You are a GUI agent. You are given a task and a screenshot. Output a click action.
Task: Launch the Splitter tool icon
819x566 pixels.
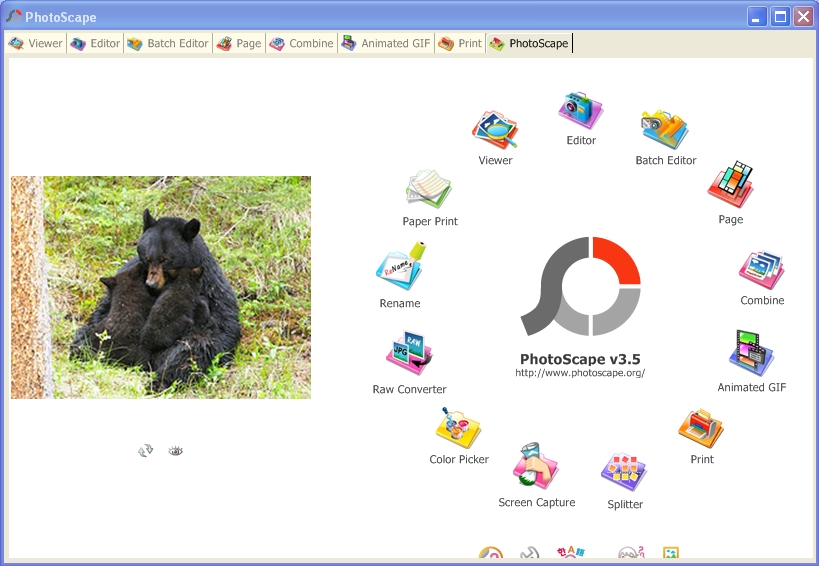624,472
